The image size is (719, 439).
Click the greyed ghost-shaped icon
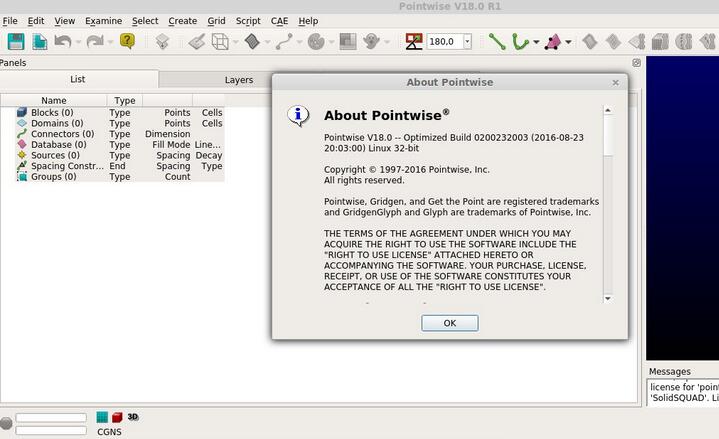pos(371,42)
